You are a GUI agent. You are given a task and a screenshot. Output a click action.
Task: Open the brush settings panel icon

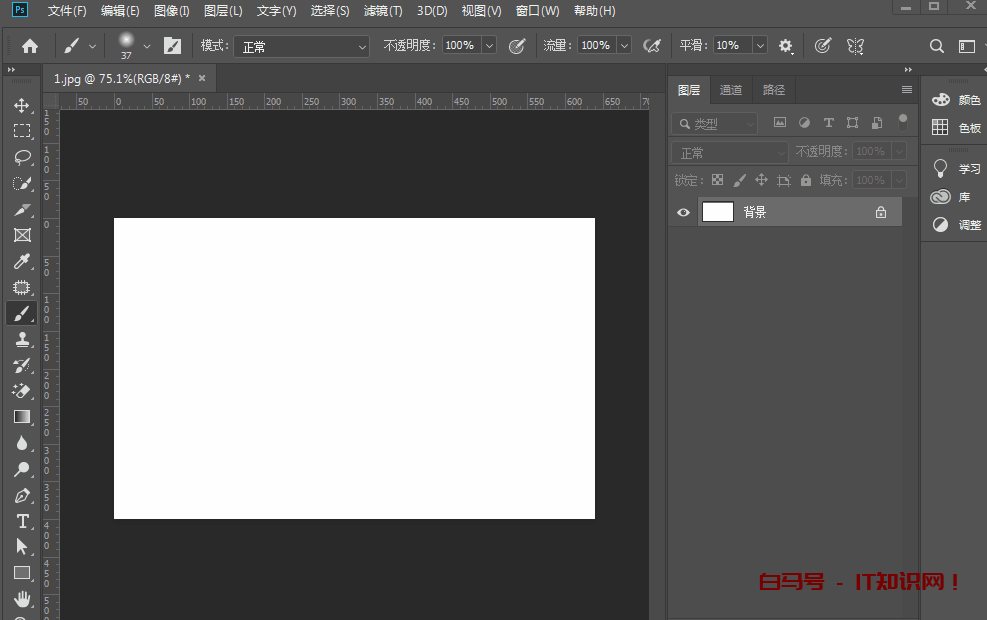point(172,46)
